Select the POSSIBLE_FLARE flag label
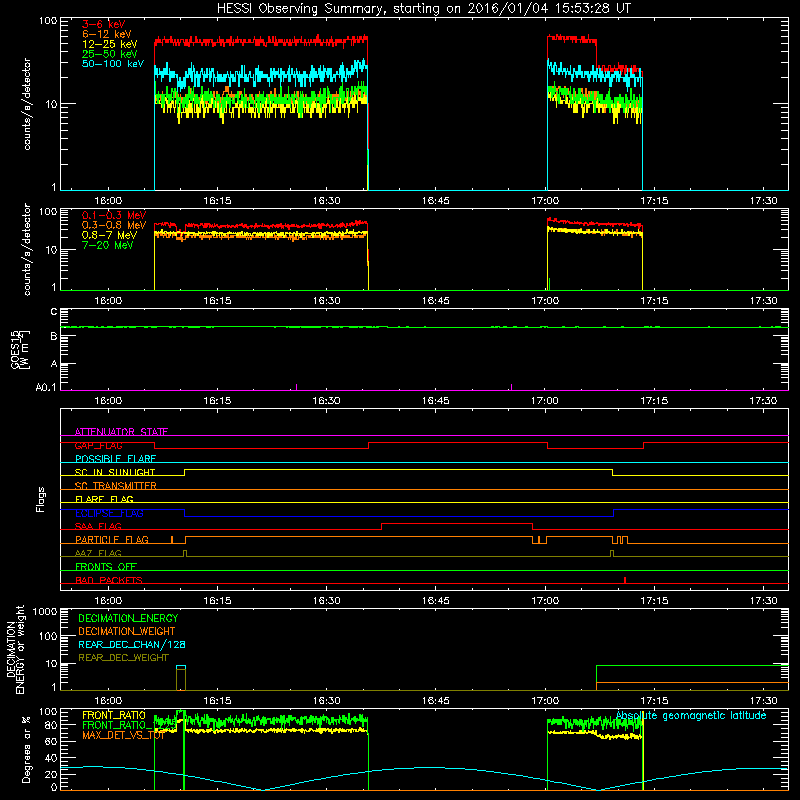The image size is (800, 800). [x=115, y=459]
